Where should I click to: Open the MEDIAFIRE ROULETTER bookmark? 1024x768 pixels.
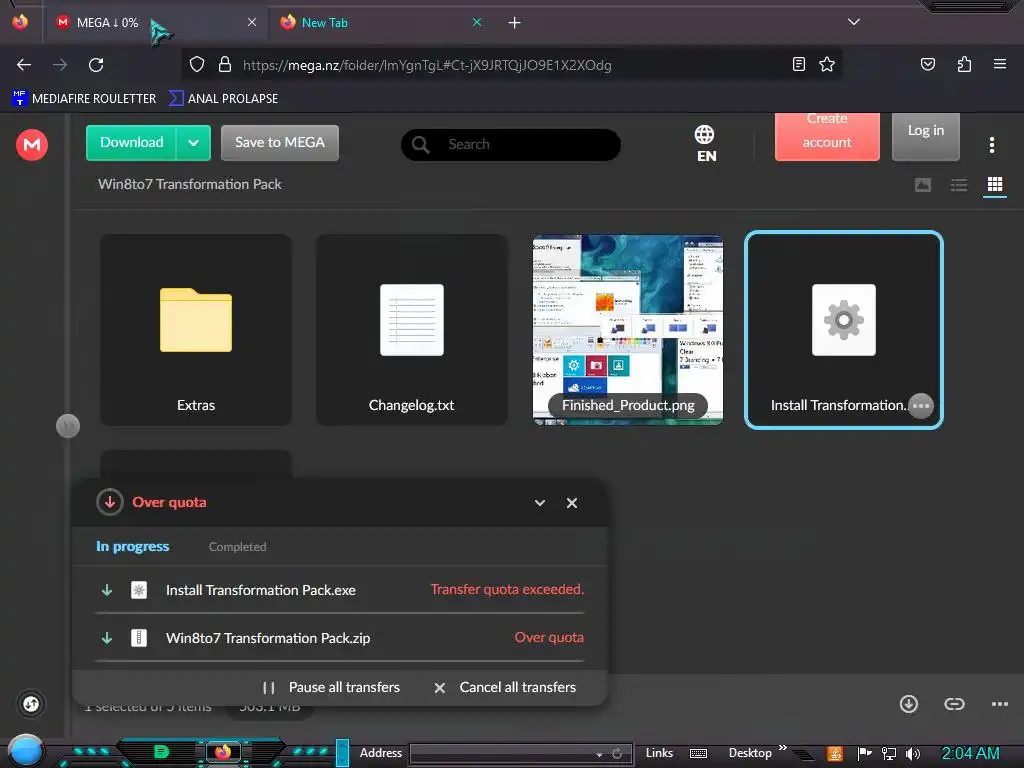(x=84, y=99)
